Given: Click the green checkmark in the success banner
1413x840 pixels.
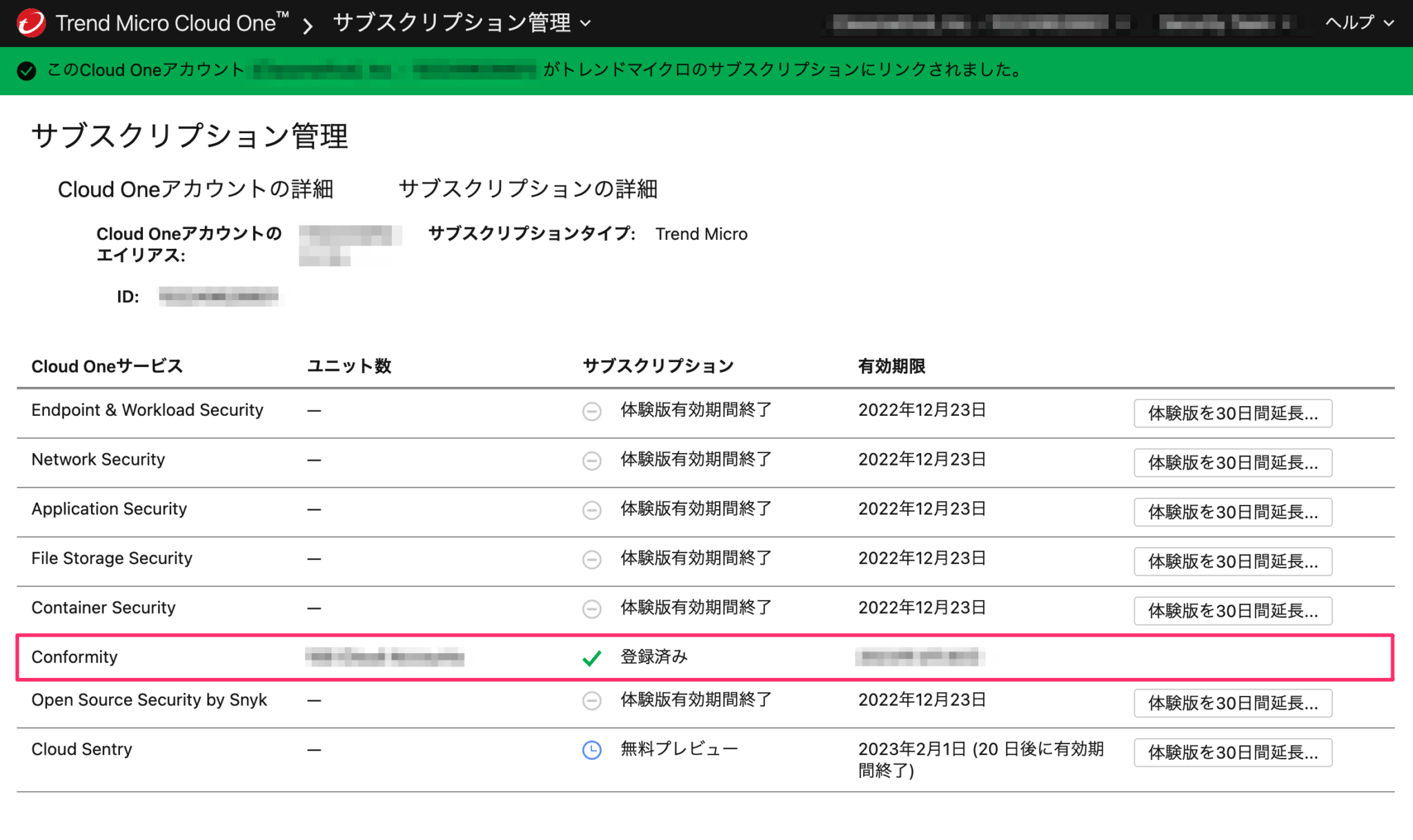Looking at the screenshot, I should [26, 70].
